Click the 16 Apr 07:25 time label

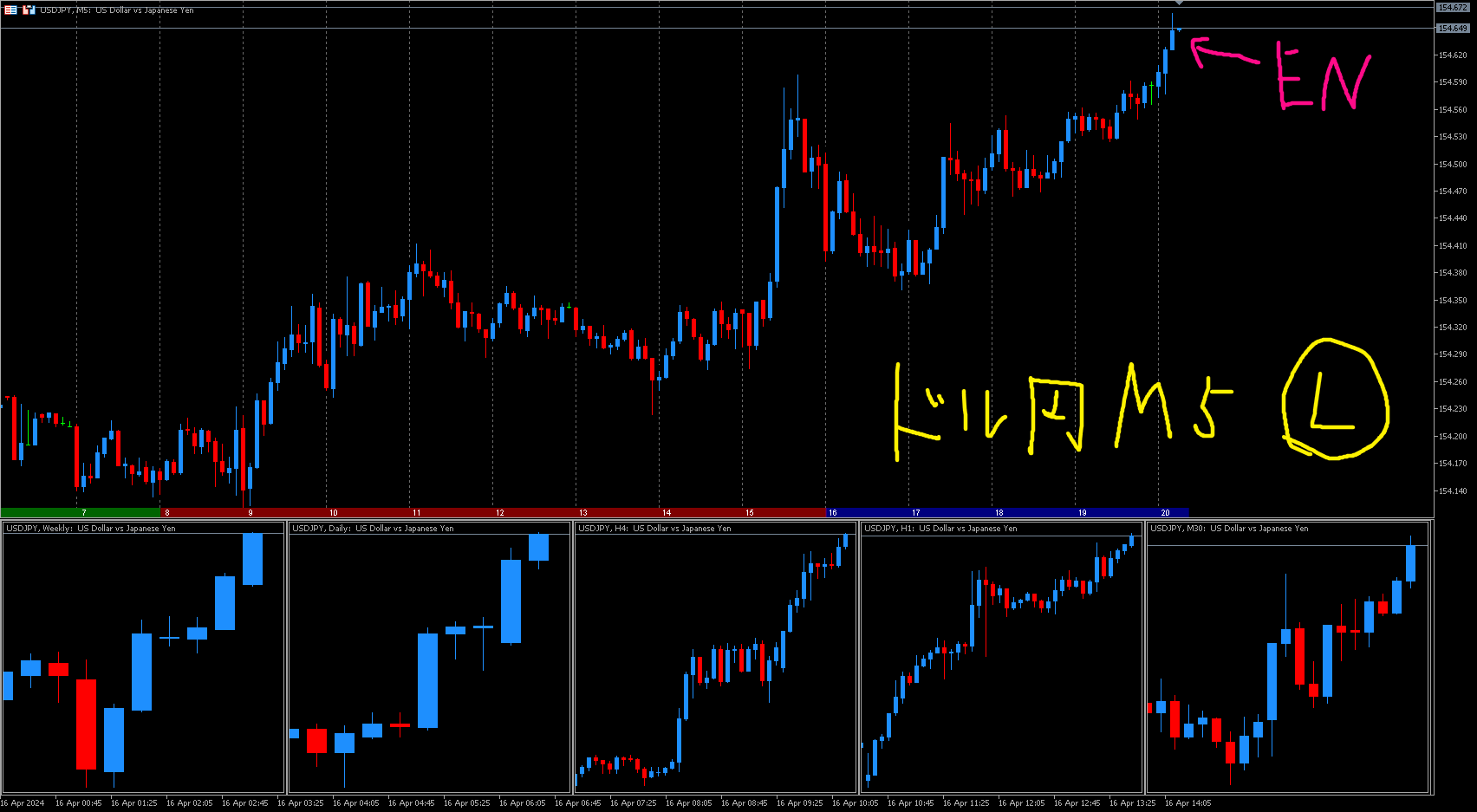click(633, 803)
